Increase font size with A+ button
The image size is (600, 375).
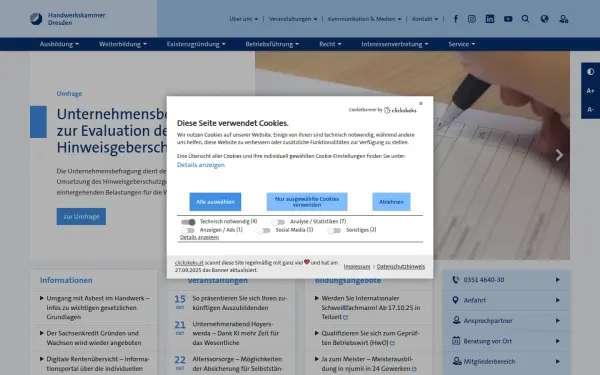tap(590, 91)
